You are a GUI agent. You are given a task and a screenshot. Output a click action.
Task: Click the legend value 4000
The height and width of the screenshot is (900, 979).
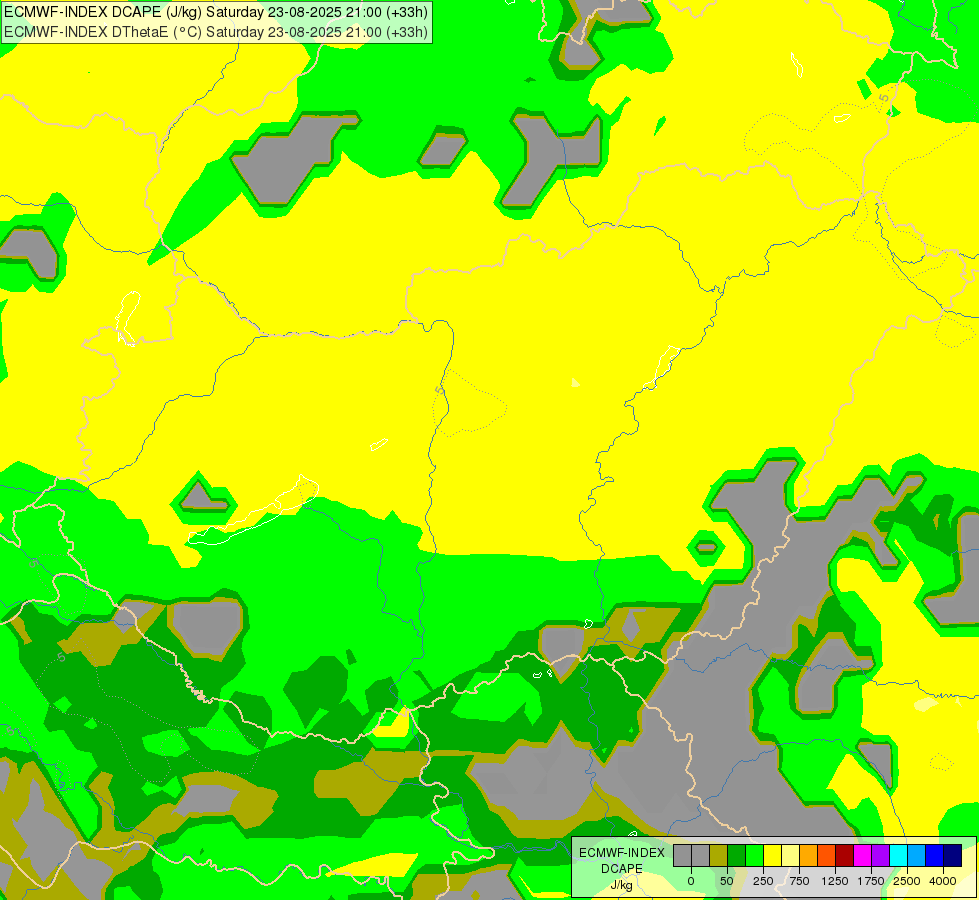click(x=943, y=881)
